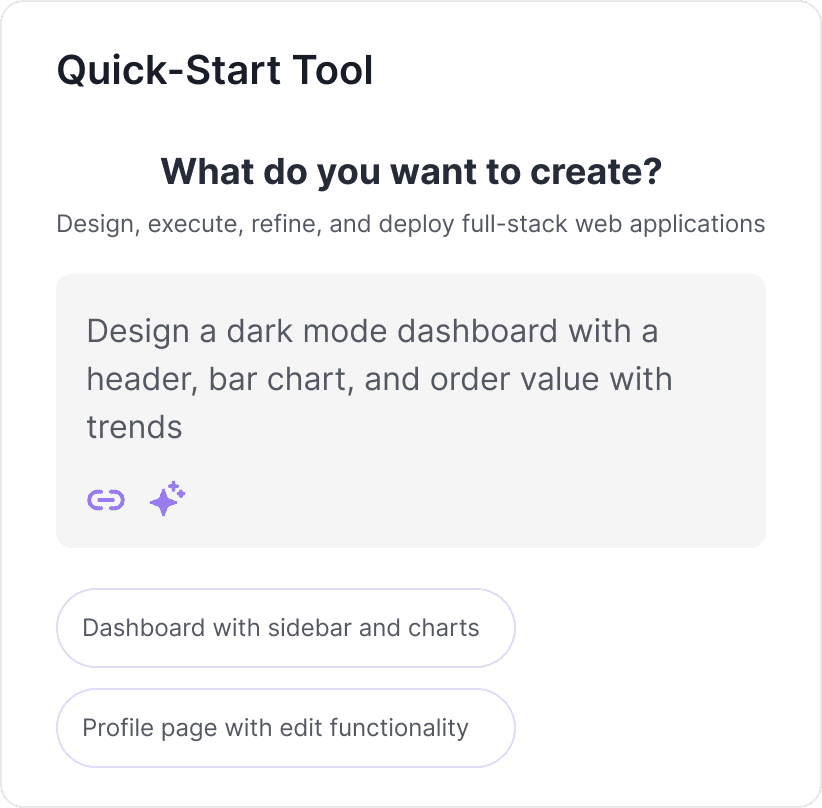Screen dimensions: 822x808
Task: Select the 'Dashboard with sidebar and charts' suggestion
Action: (286, 628)
